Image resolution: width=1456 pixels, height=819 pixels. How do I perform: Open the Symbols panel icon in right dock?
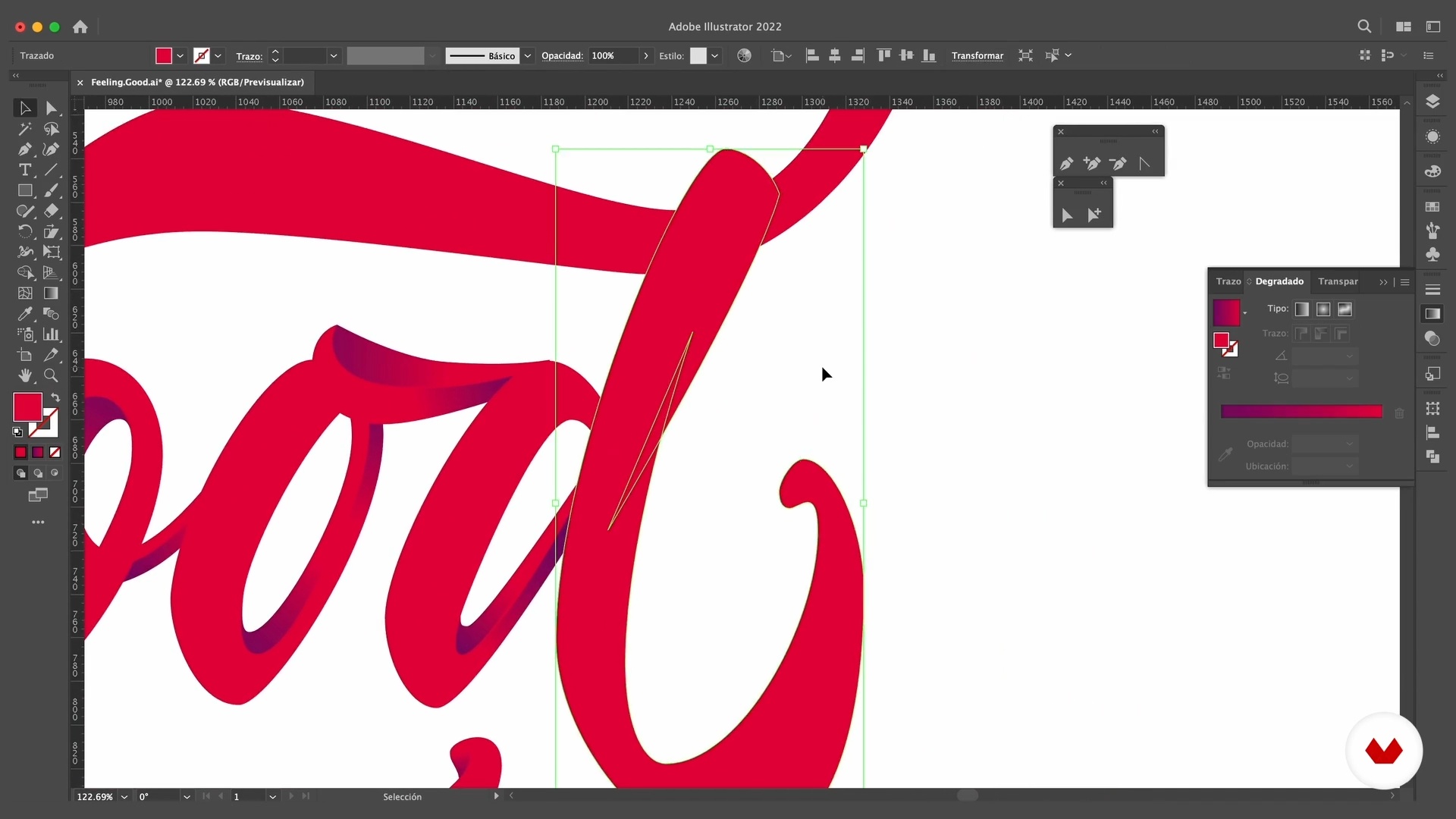(1432, 254)
